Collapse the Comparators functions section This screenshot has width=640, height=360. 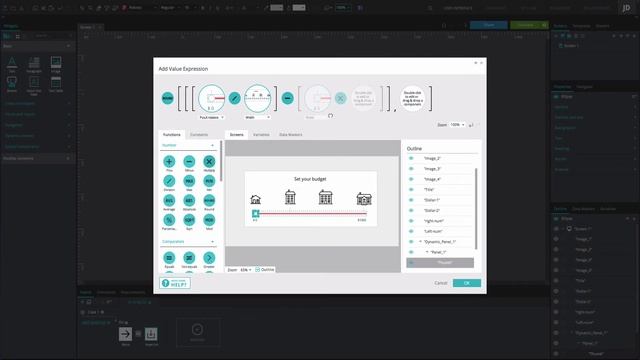tap(212, 242)
